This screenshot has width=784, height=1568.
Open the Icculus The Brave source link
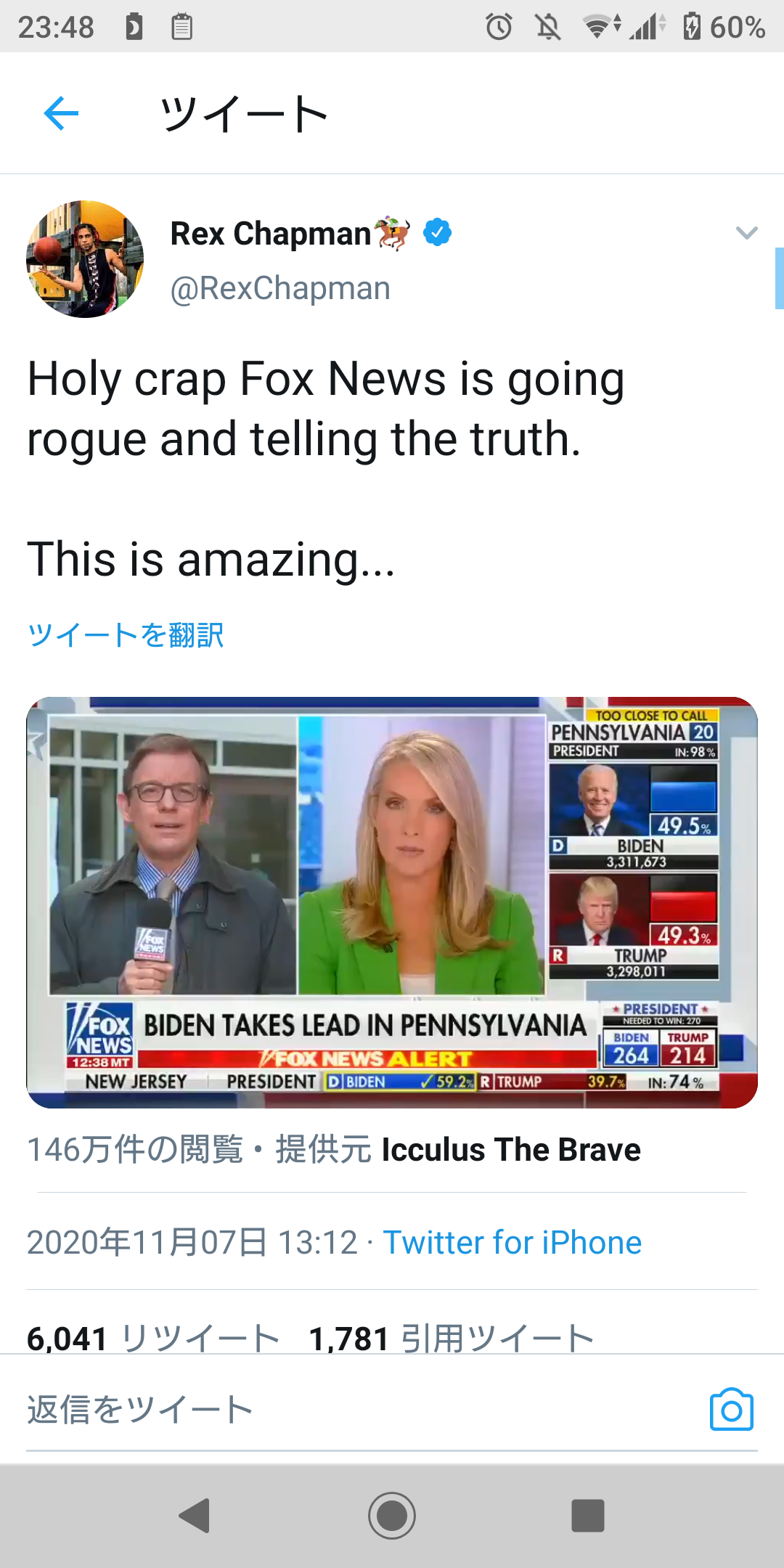pyautogui.click(x=511, y=1150)
